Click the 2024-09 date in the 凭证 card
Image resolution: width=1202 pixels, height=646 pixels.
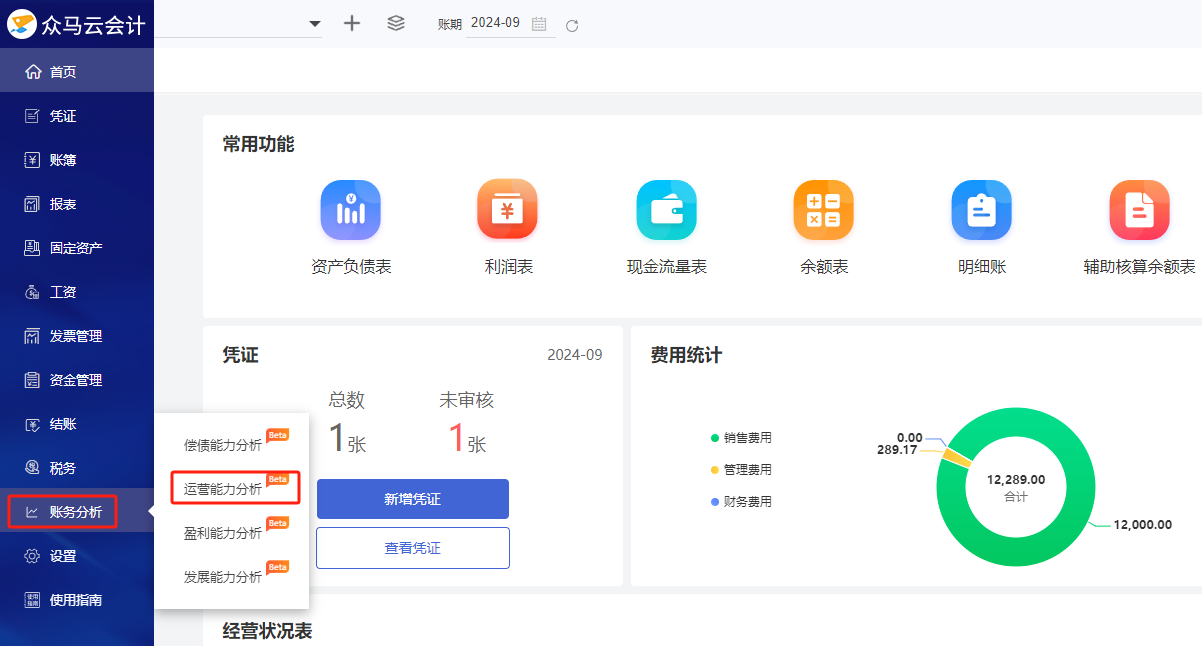pyautogui.click(x=575, y=355)
